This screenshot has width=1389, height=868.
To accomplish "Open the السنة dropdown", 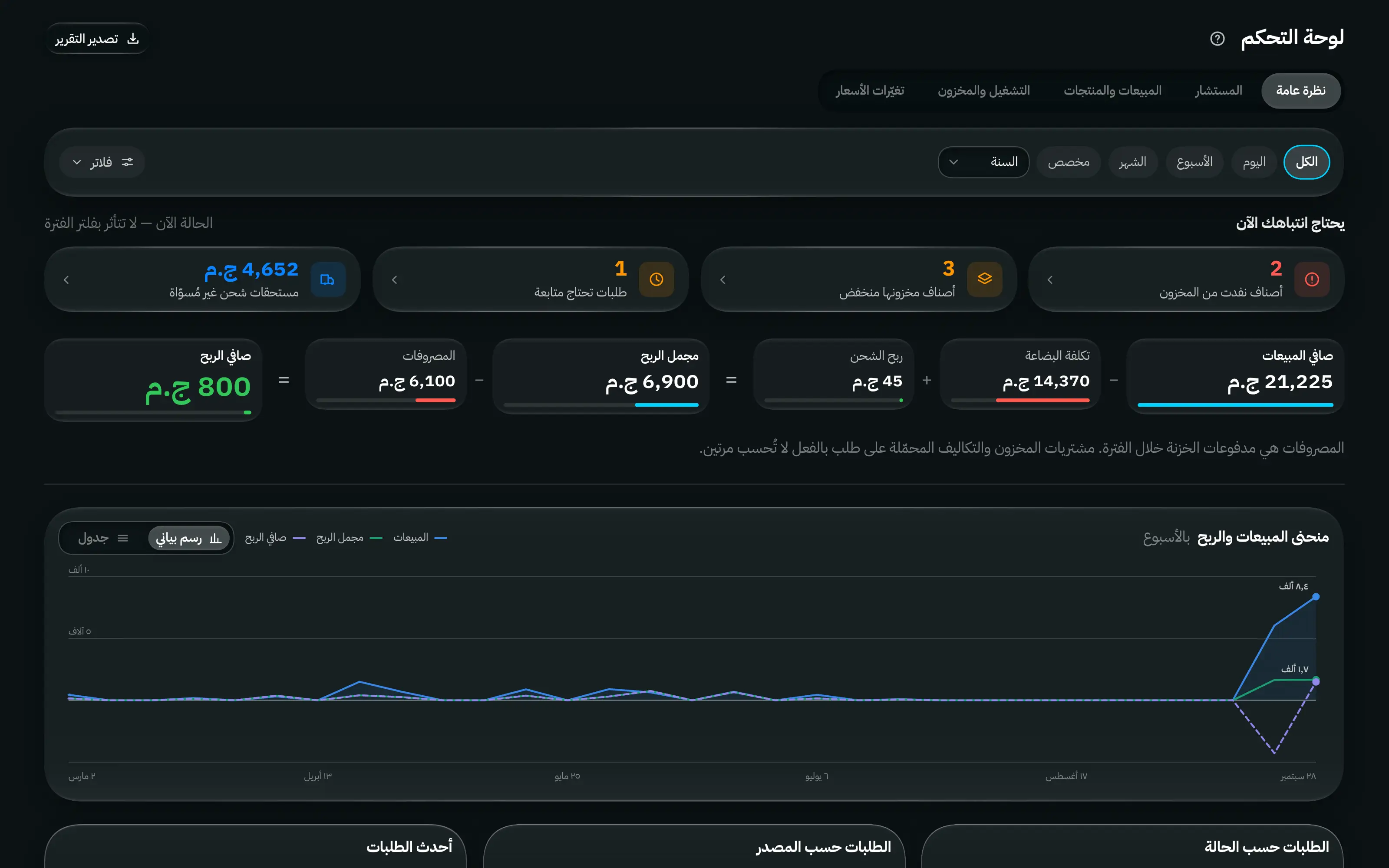I will pyautogui.click(x=983, y=162).
